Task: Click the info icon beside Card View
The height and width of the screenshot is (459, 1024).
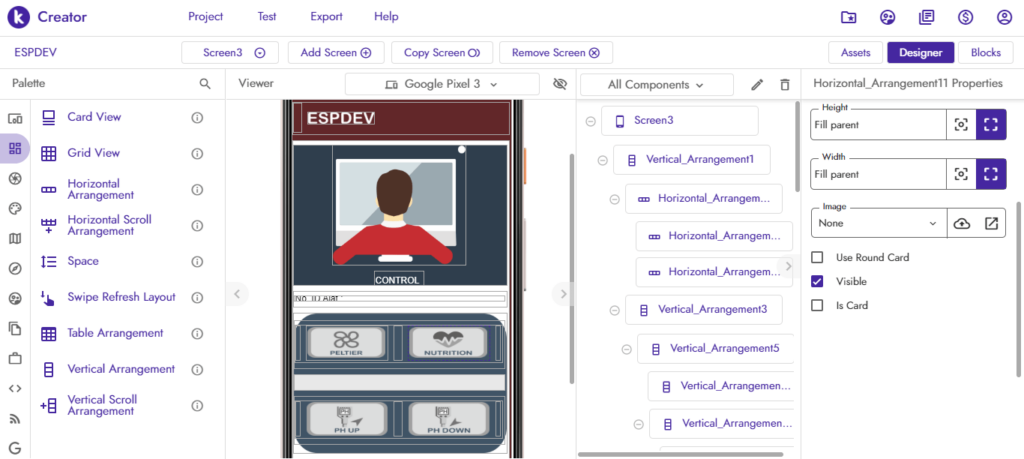Action: coord(197,118)
